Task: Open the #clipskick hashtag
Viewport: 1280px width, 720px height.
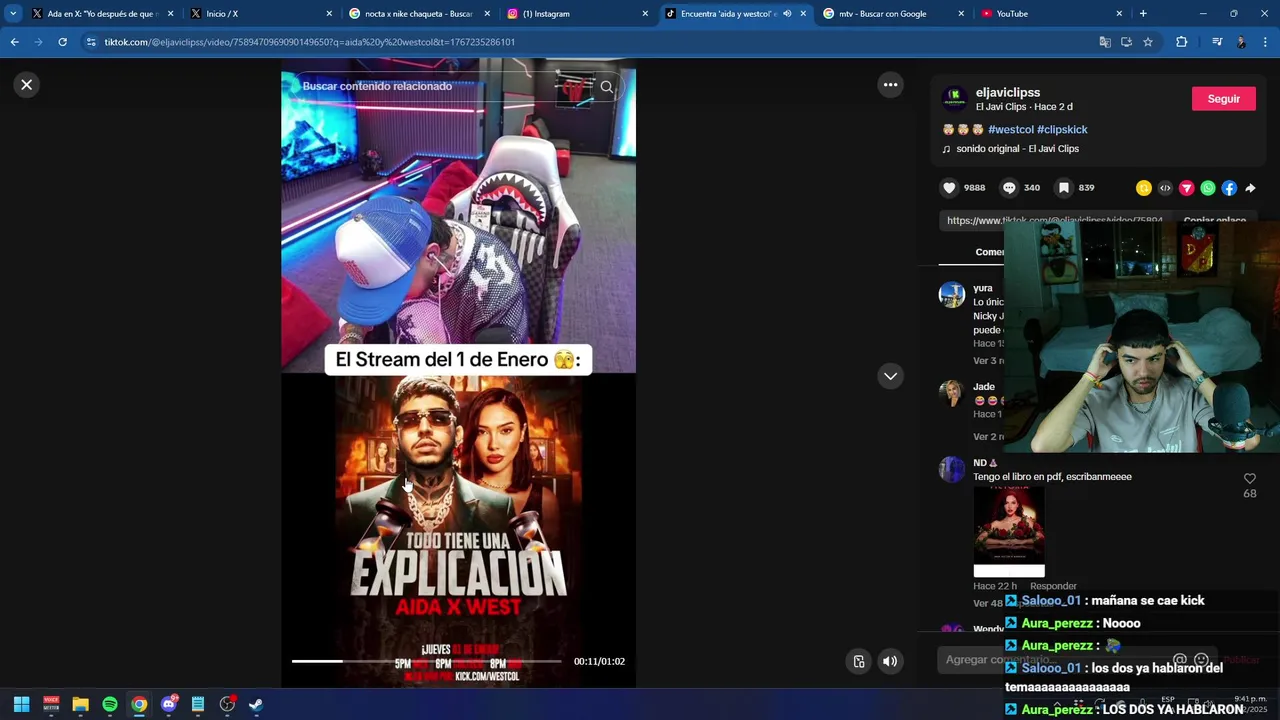Action: coord(1062,130)
